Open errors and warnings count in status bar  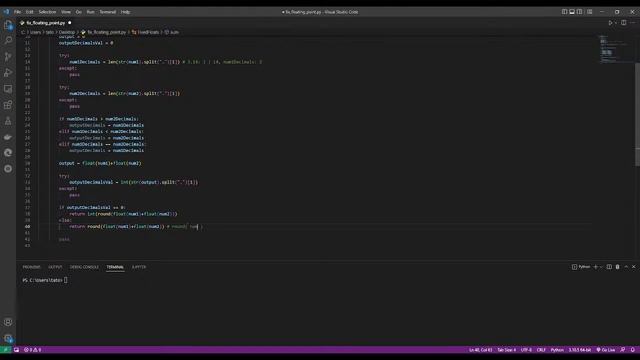tap(32, 350)
